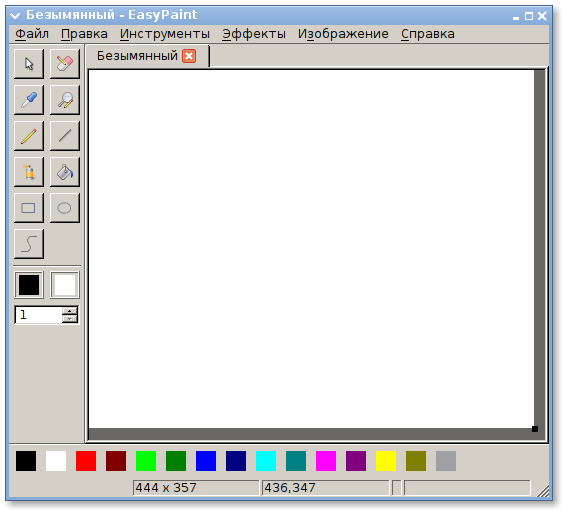Choose the Pencil tool

tap(29, 136)
